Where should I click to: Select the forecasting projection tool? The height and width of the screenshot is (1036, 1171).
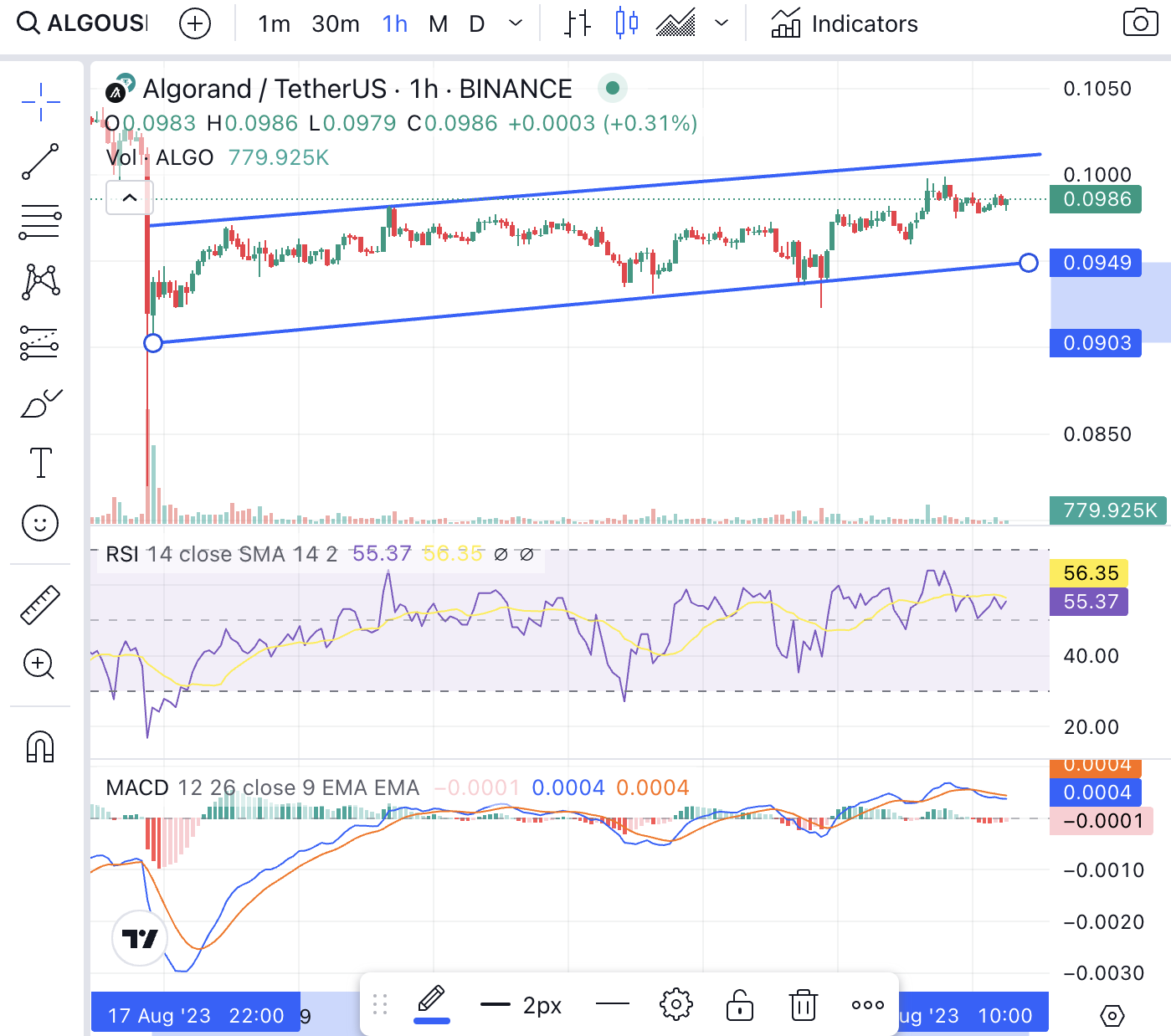pyautogui.click(x=39, y=343)
